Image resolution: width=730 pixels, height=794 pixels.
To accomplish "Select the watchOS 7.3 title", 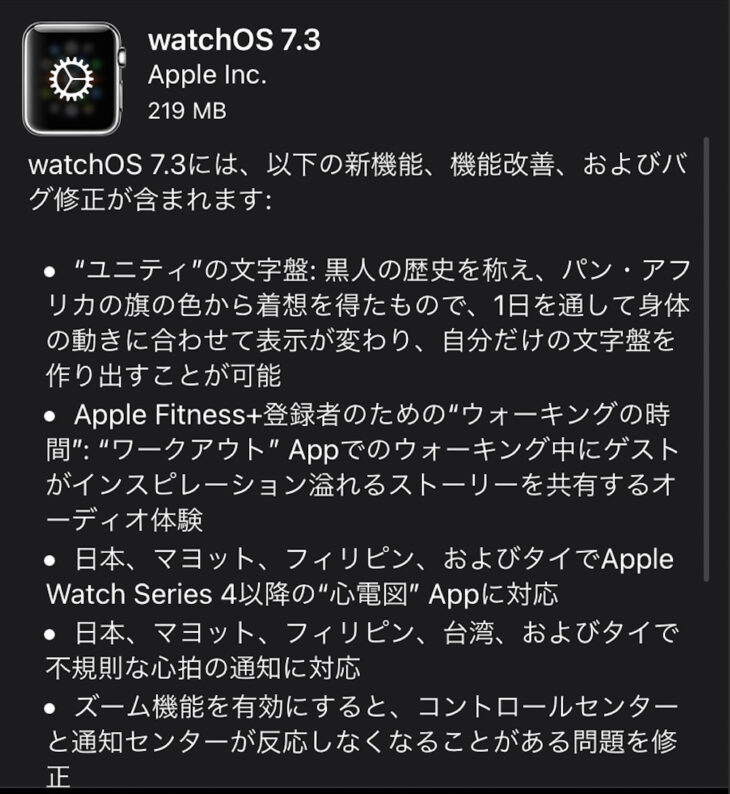I will click(234, 39).
